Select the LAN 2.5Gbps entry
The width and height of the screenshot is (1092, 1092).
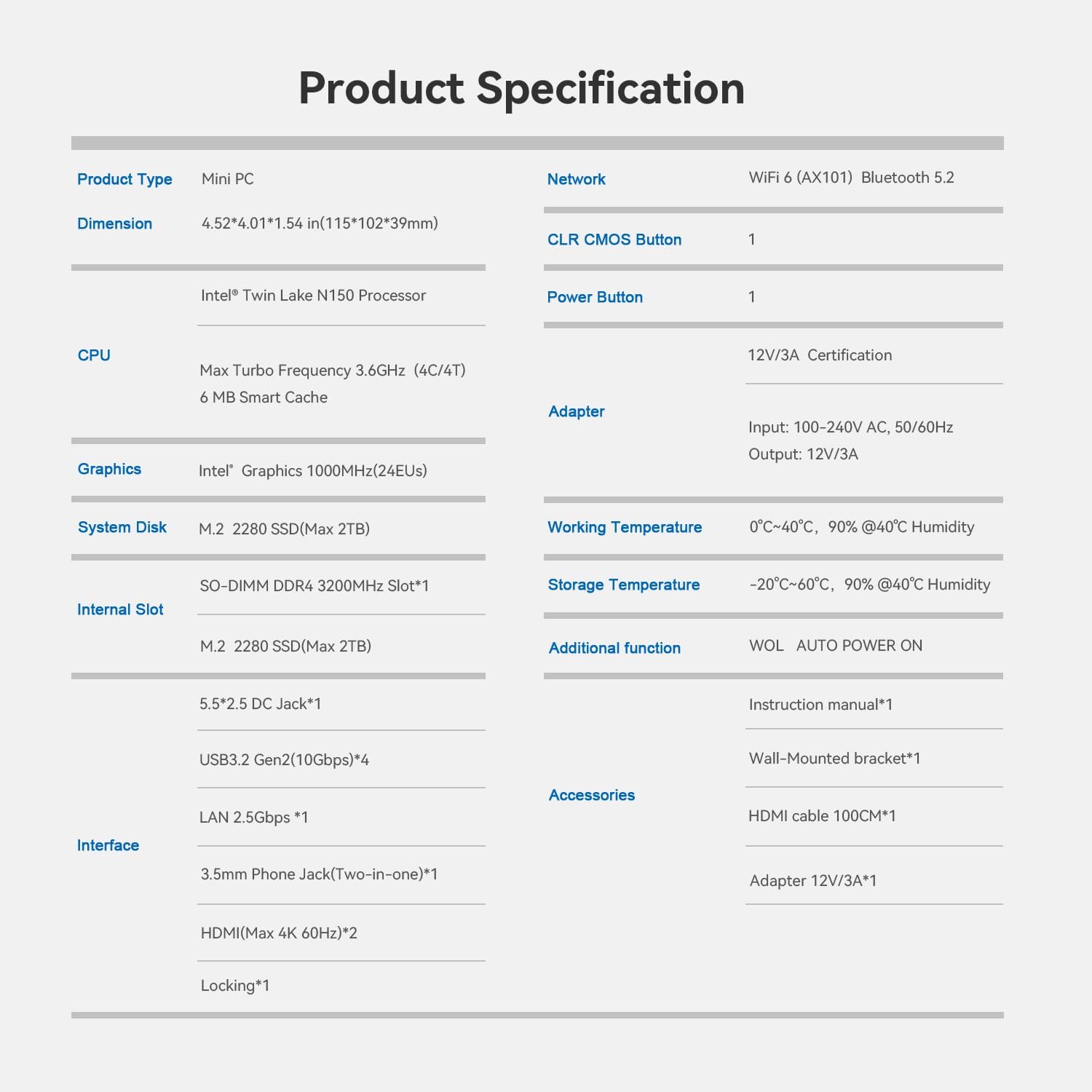254,818
